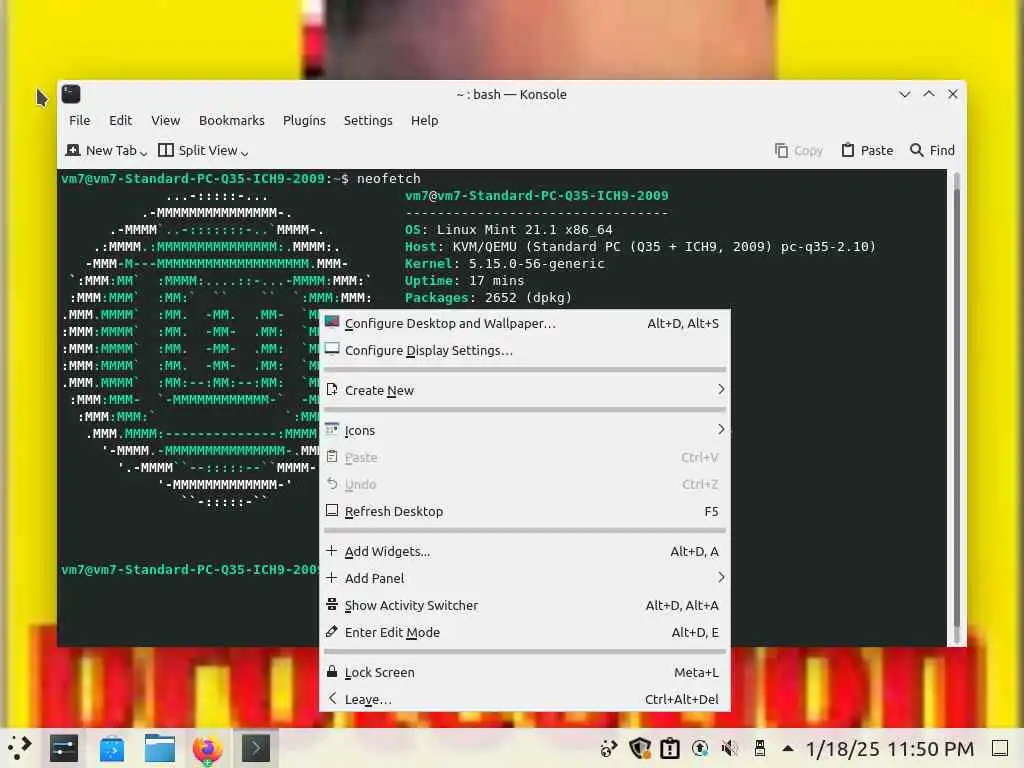Open the digital clock calendar
Image resolution: width=1024 pixels, height=768 pixels.
click(x=889, y=748)
